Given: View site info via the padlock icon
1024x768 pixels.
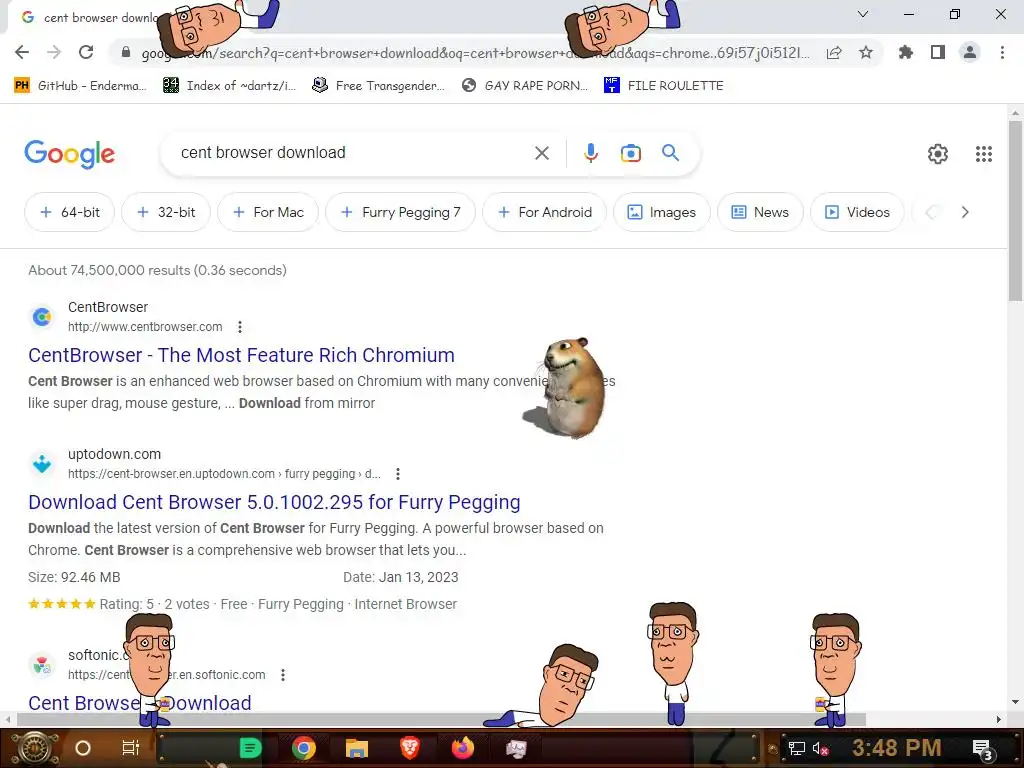Looking at the screenshot, I should tap(126, 52).
